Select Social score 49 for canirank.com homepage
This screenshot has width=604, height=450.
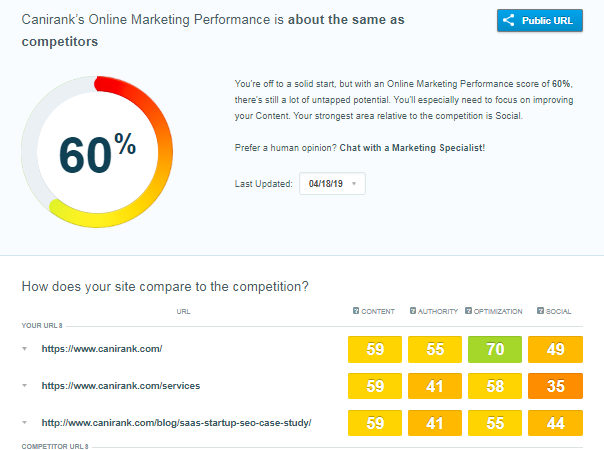pyautogui.click(x=555, y=349)
